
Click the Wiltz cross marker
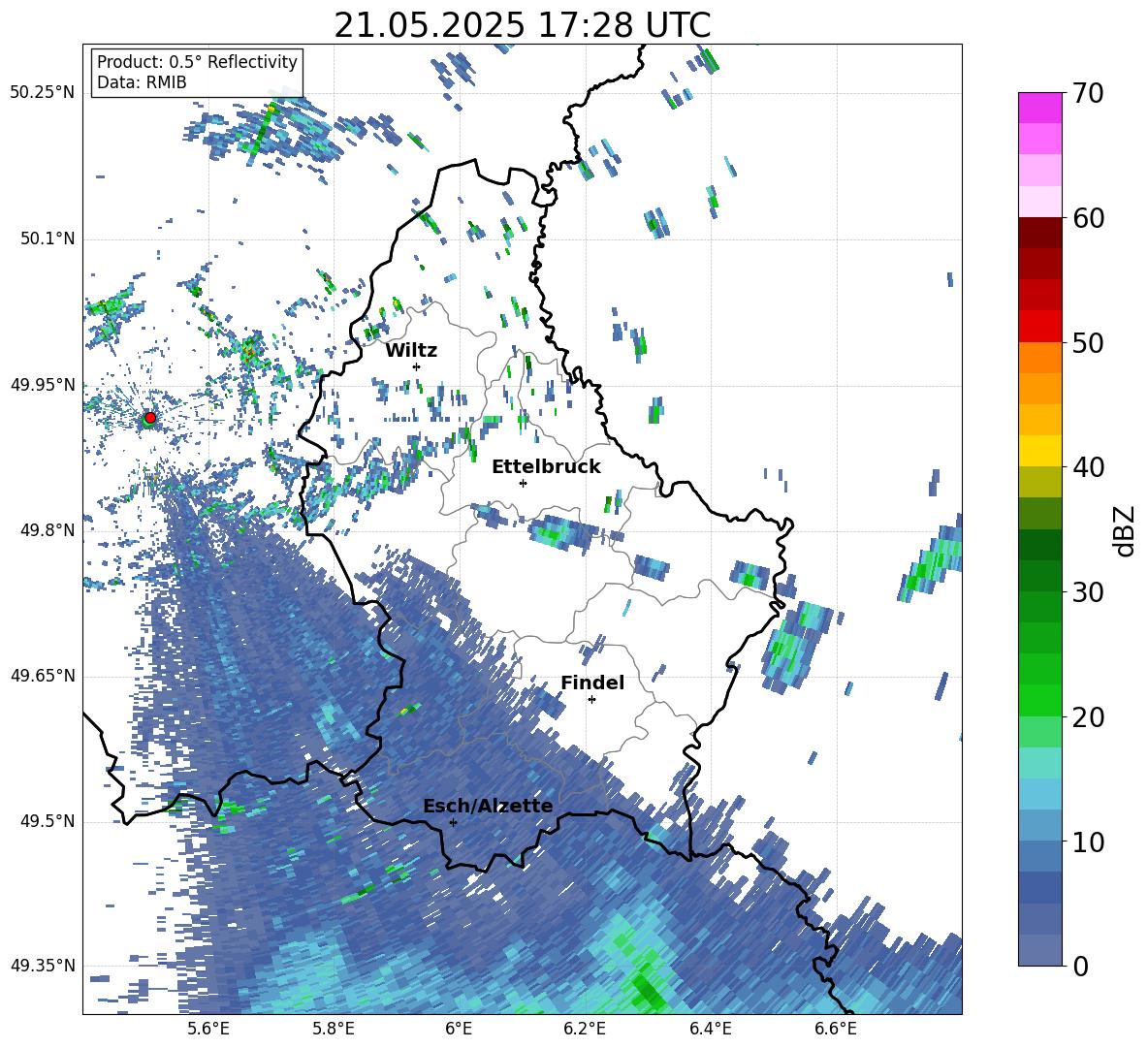pos(417,366)
